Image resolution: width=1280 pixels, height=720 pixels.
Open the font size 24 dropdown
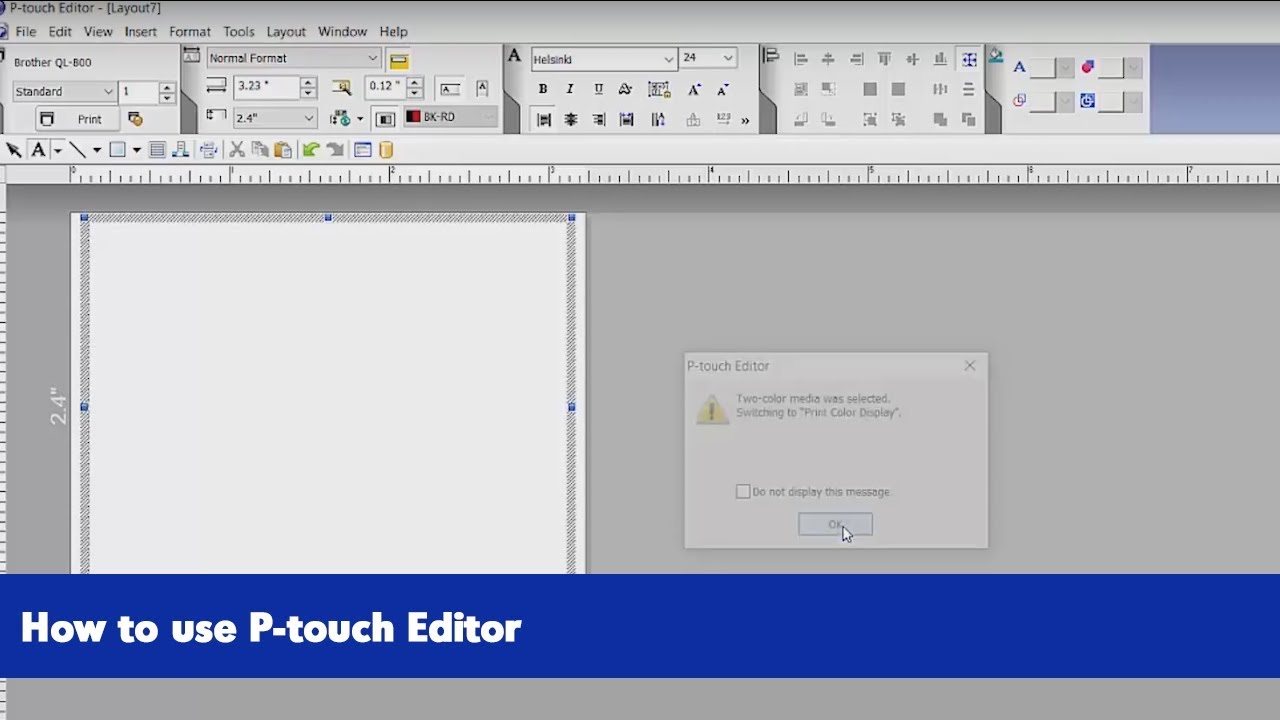tap(708, 58)
